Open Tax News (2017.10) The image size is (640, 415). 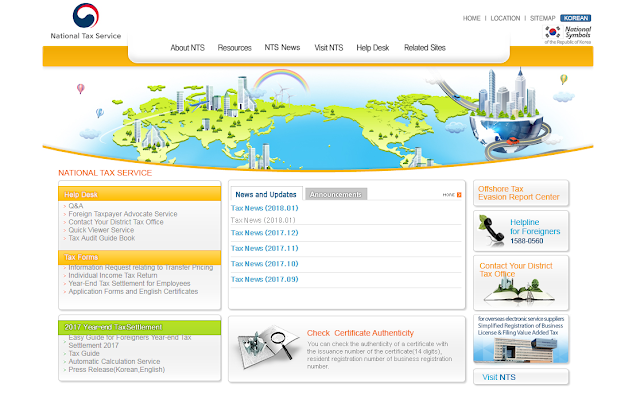point(264,264)
